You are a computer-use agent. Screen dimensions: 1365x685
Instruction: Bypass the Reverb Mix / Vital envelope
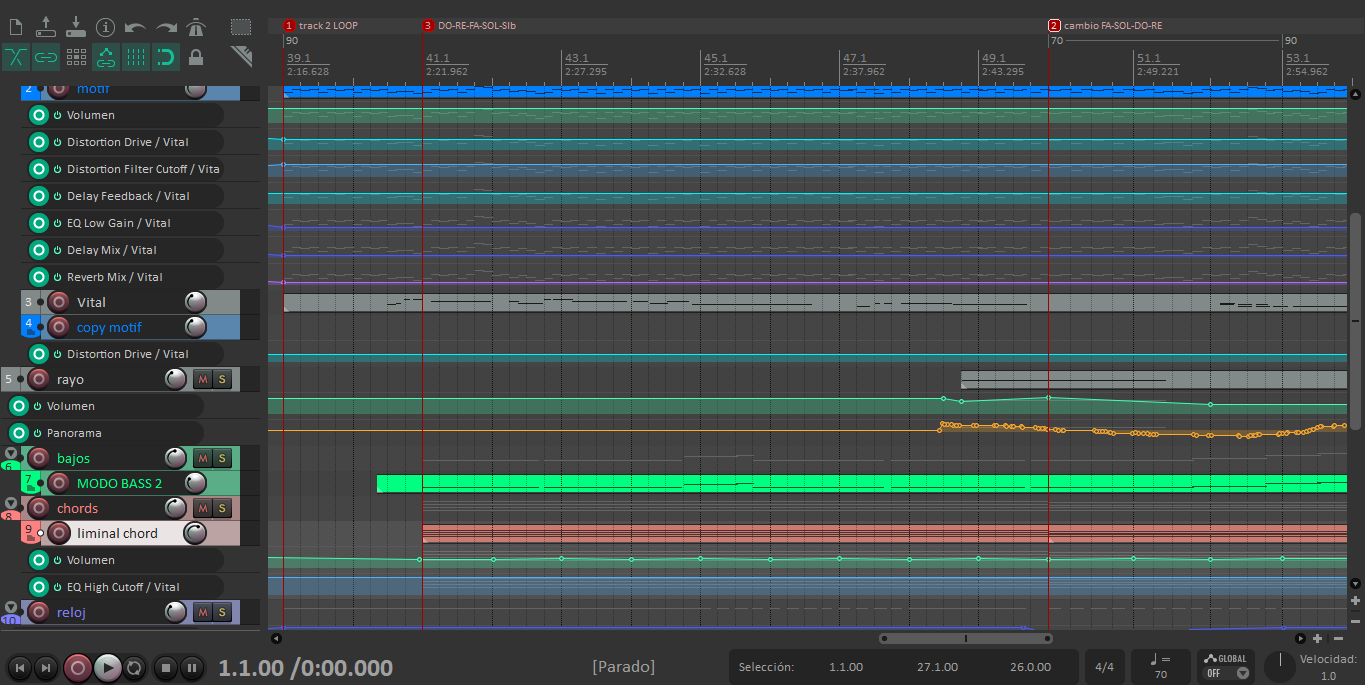pos(57,277)
